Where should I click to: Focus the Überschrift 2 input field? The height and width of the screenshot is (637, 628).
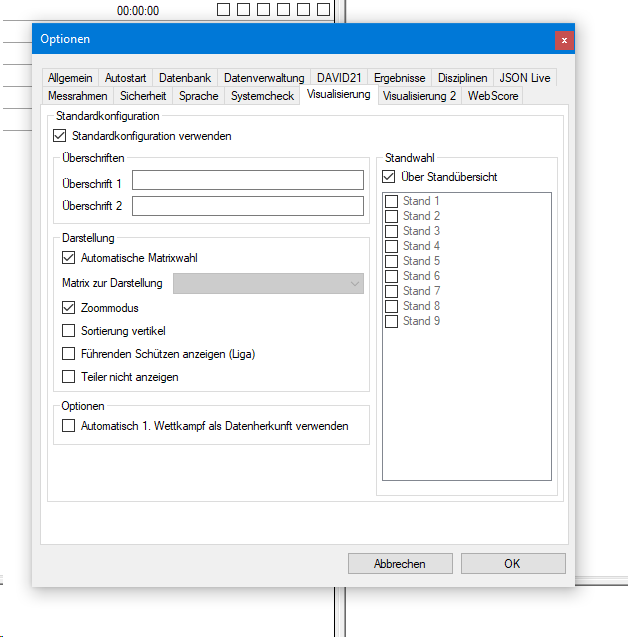coord(247,206)
